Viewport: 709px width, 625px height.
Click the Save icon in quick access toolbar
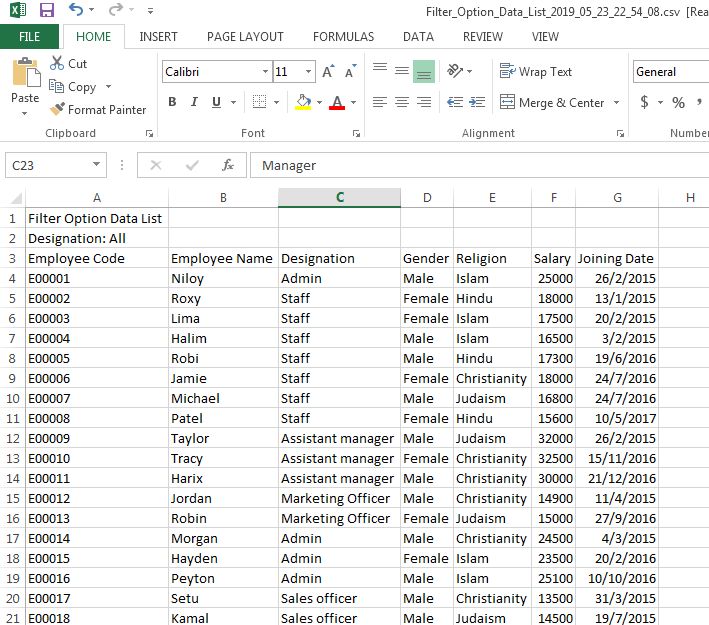tap(46, 10)
